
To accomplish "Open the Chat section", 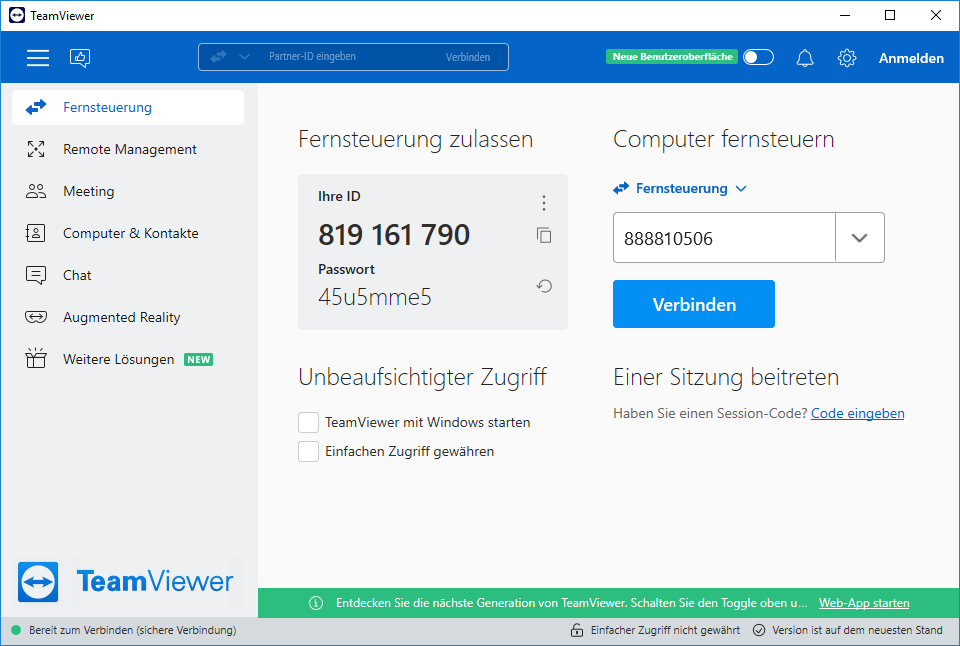I will (128, 275).
